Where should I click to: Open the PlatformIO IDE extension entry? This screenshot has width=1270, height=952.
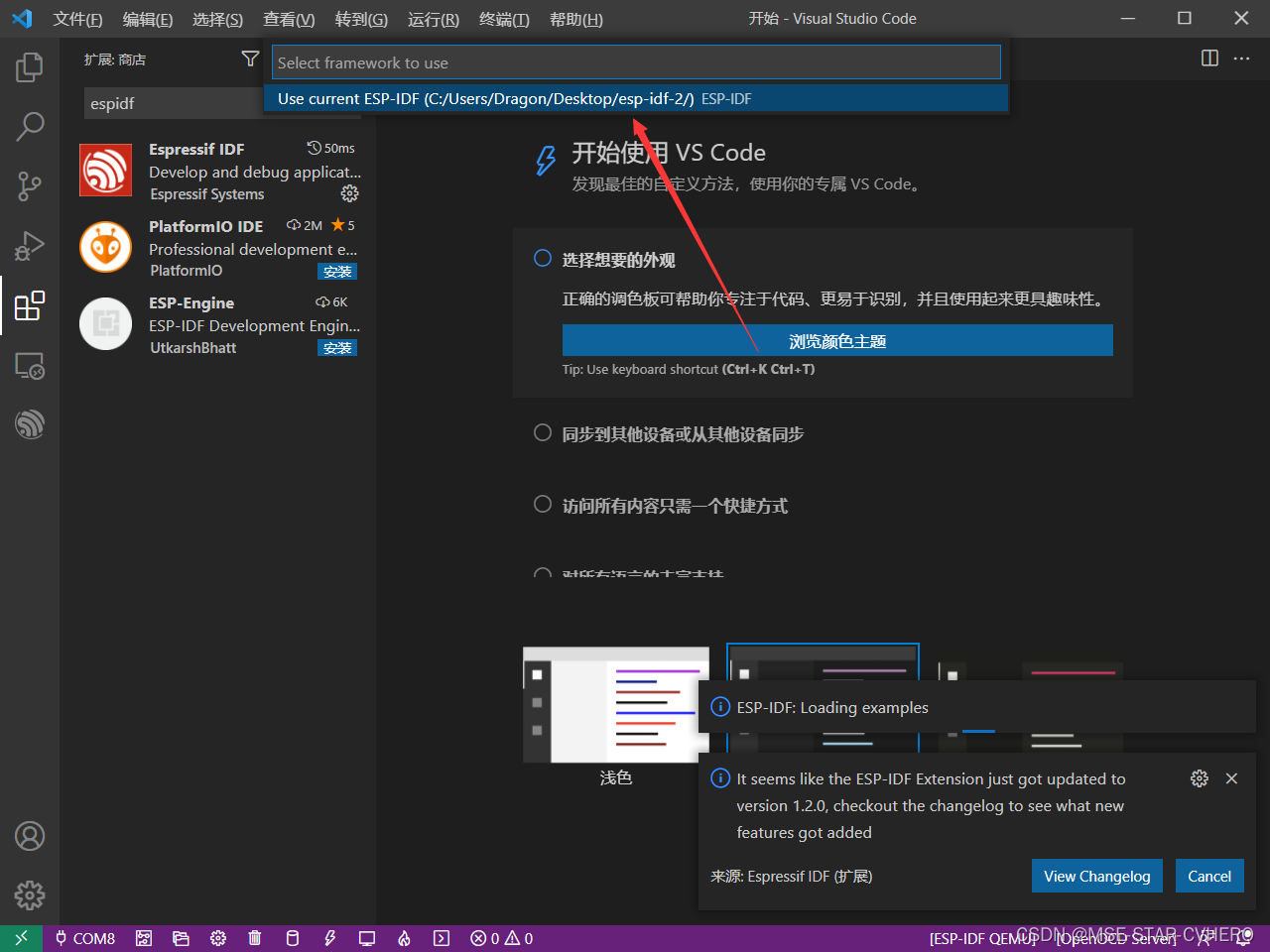[218, 248]
